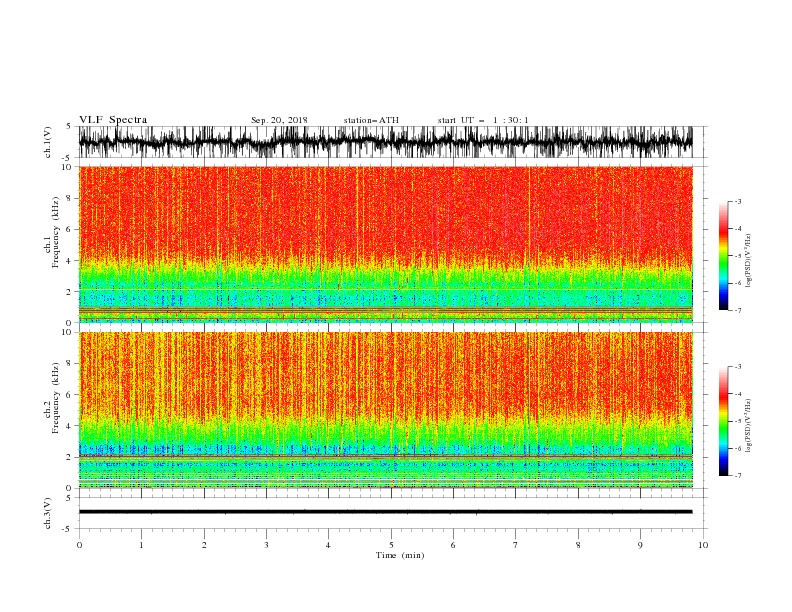Click the 8 kHz tick label on ch.2 axis
The height and width of the screenshot is (612, 792).
[69, 364]
